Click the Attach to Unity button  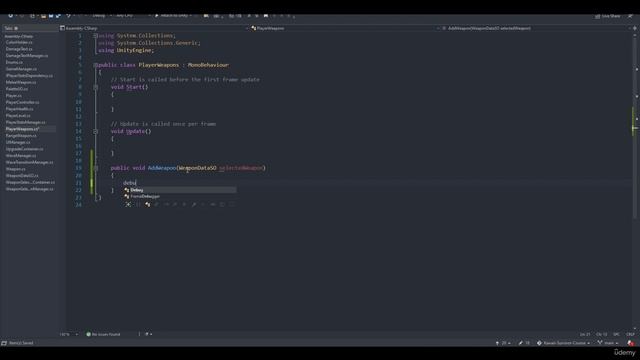coord(174,16)
